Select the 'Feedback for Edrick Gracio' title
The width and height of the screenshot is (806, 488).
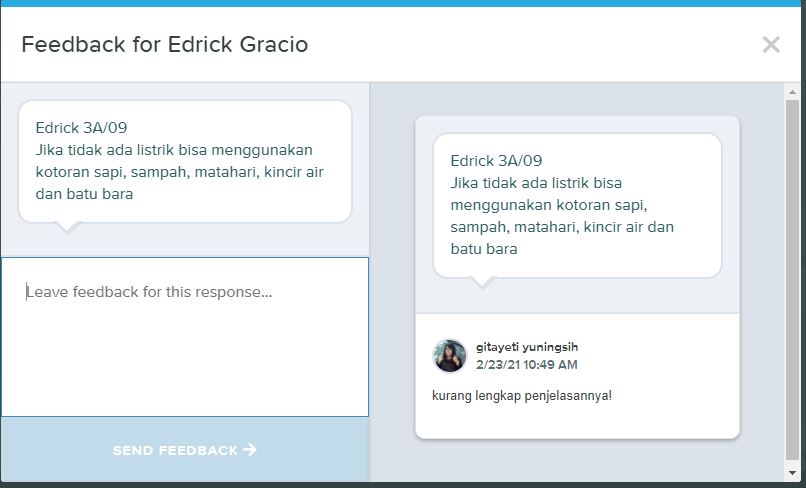[x=164, y=44]
